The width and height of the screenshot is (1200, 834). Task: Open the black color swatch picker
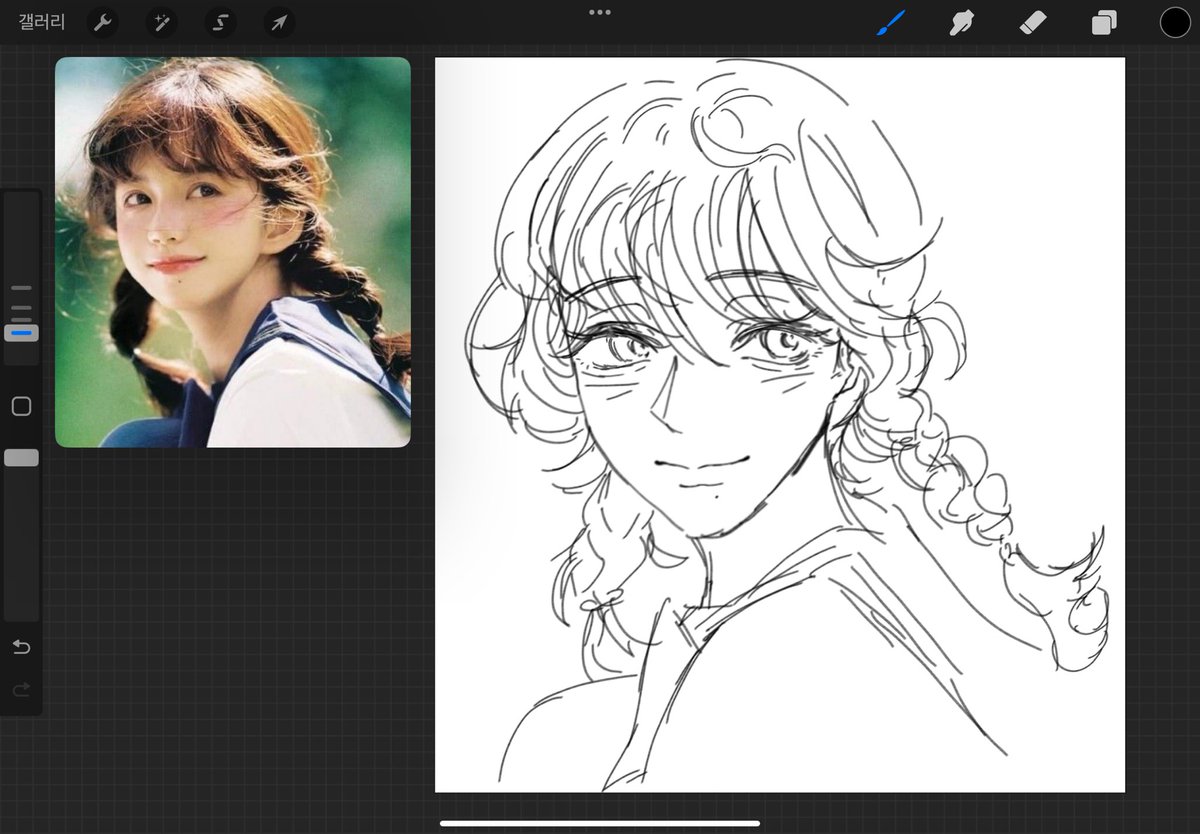pyautogui.click(x=1175, y=22)
